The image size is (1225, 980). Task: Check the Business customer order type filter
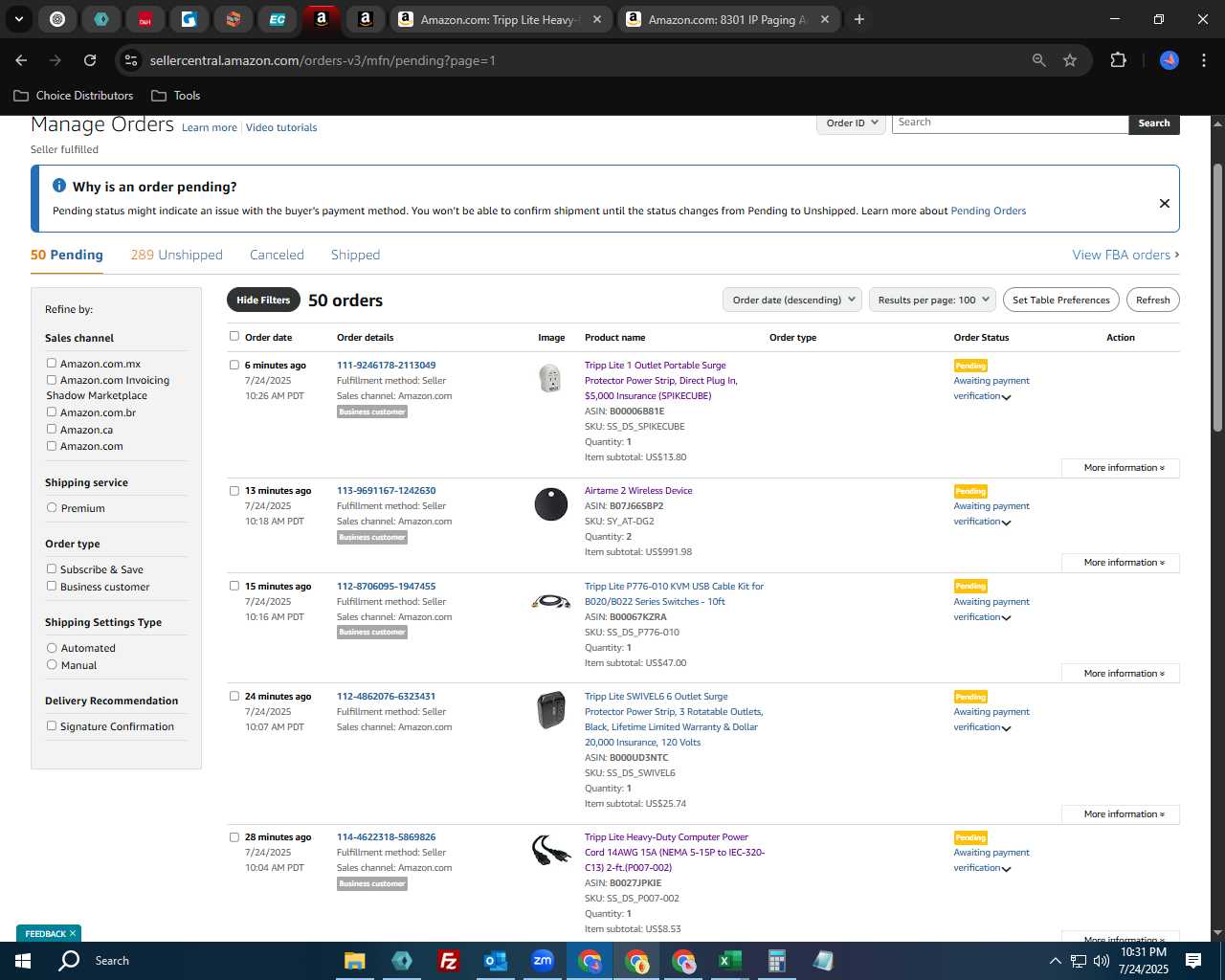[52, 586]
